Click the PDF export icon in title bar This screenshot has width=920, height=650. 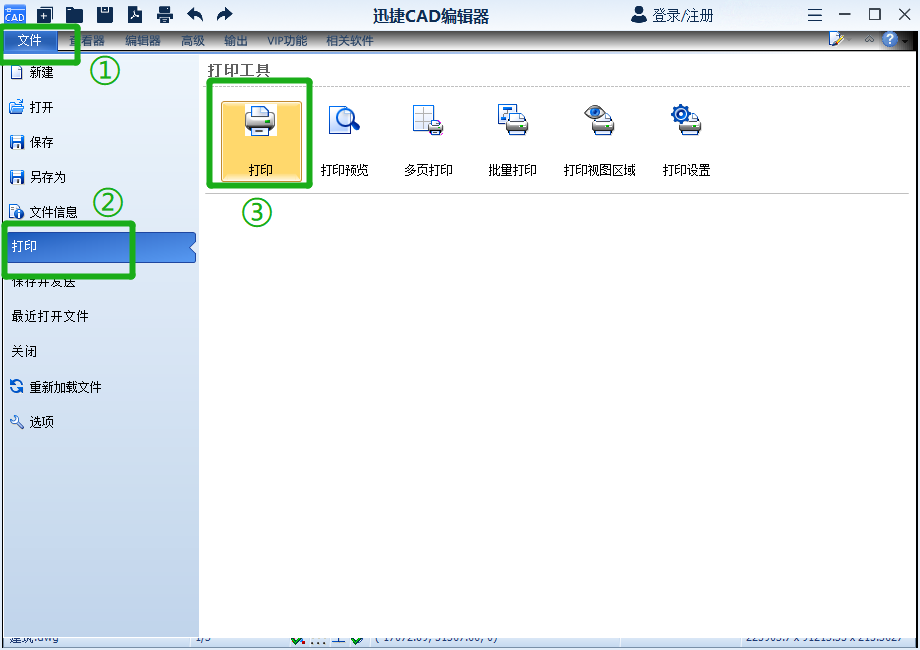134,15
